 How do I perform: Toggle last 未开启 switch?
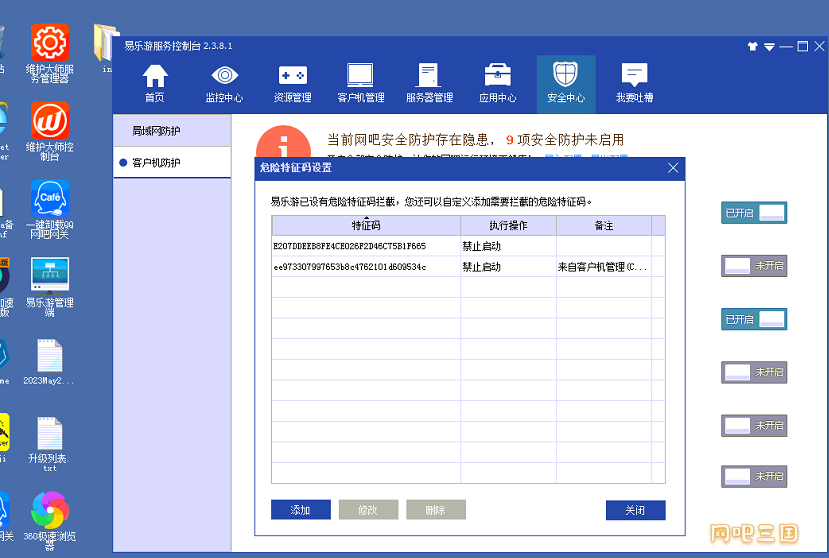point(754,476)
